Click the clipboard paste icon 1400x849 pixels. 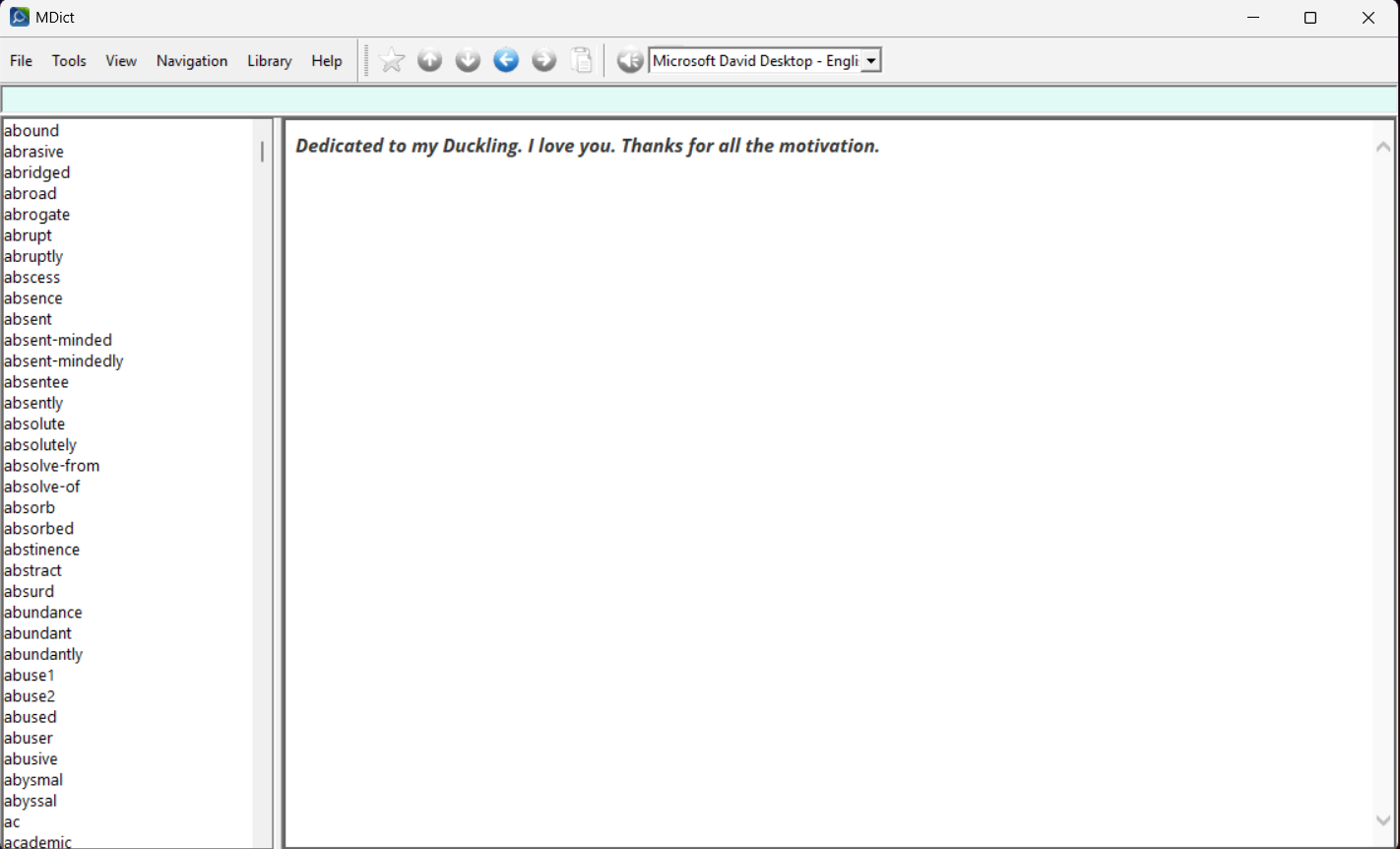coord(583,60)
